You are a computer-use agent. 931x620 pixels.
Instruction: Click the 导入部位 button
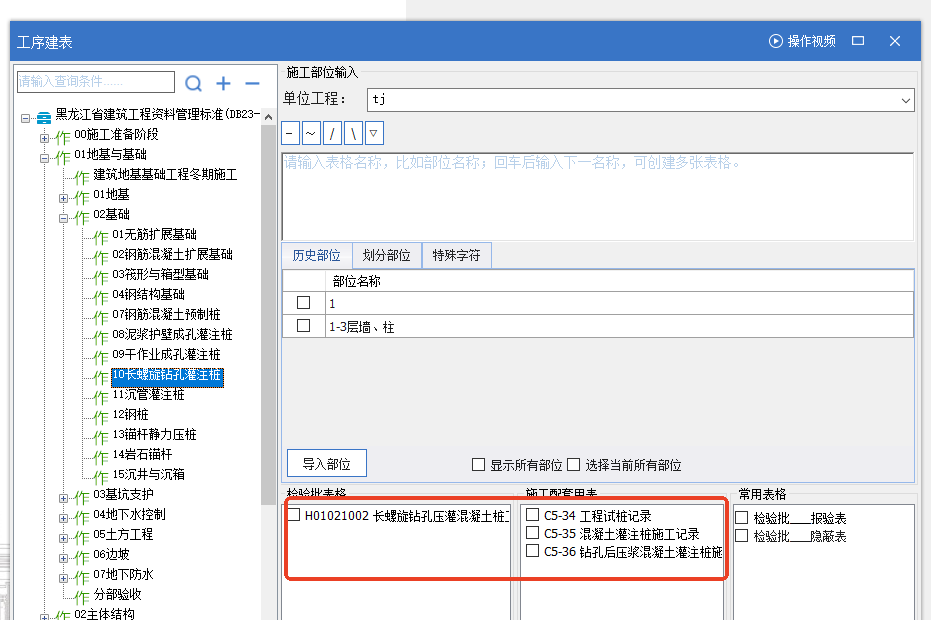coord(326,464)
